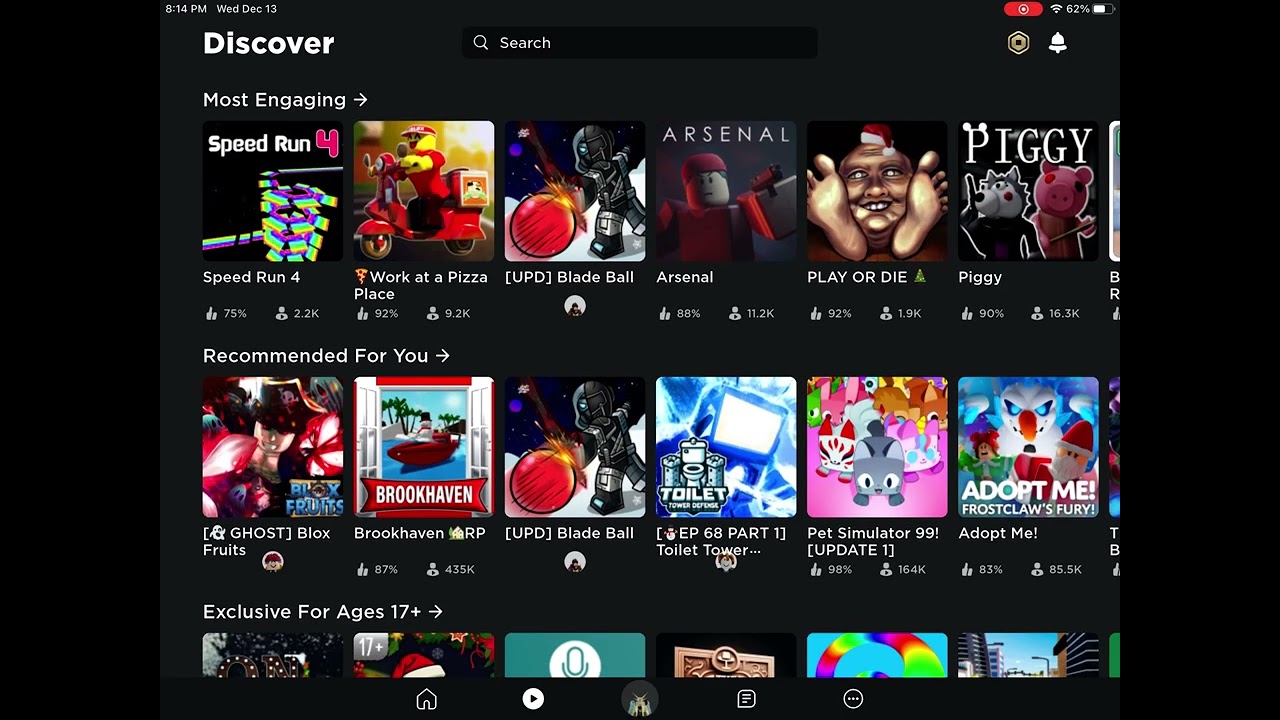
Task: Tap the friend avatar under Toilet Tower Defense
Action: point(726,562)
